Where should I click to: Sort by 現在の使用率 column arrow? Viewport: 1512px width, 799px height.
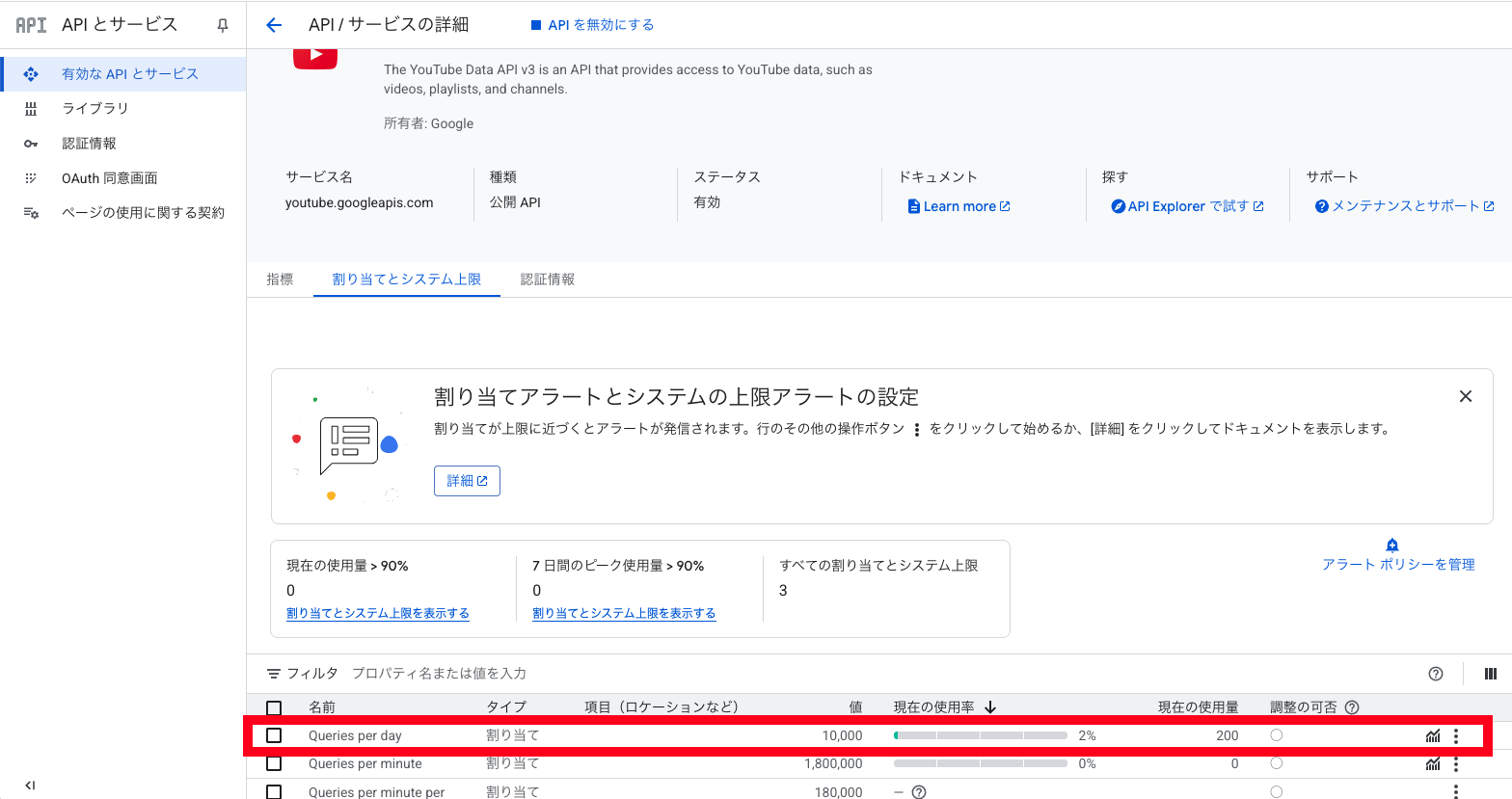pos(990,707)
